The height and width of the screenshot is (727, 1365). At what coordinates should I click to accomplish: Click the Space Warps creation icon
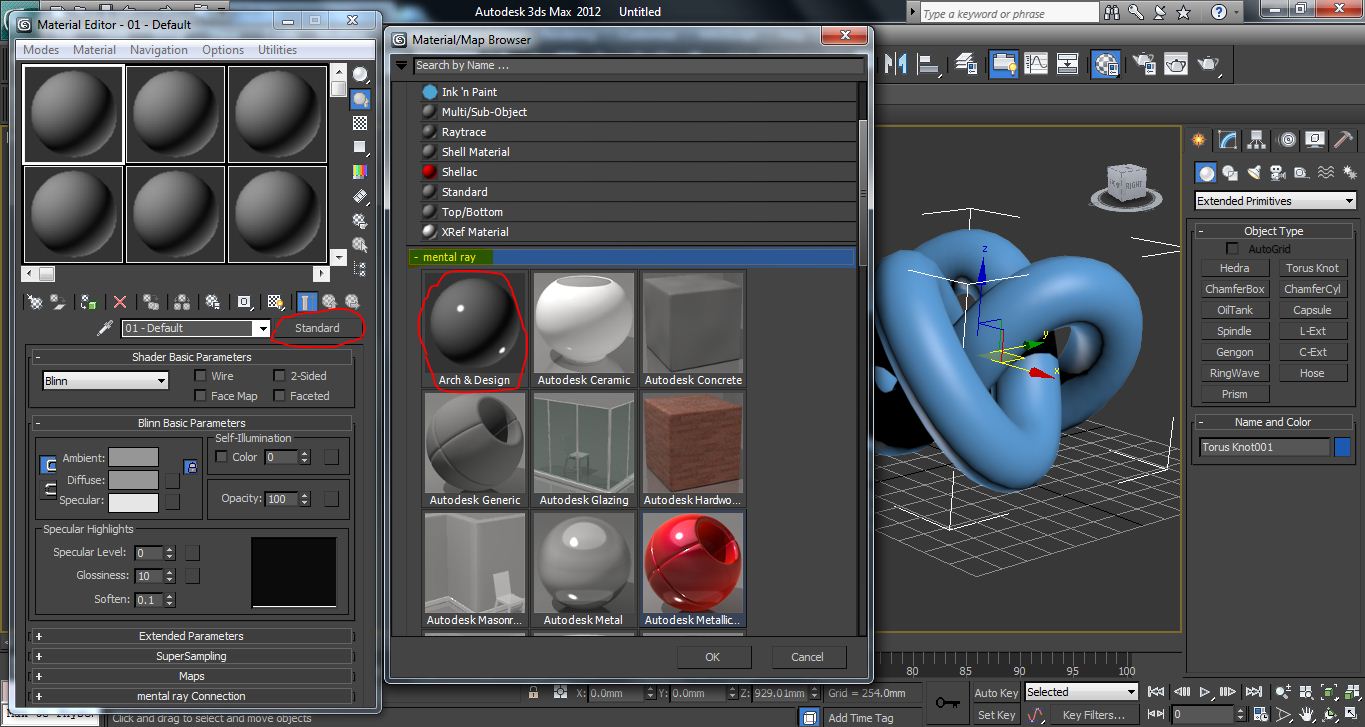point(1325,172)
